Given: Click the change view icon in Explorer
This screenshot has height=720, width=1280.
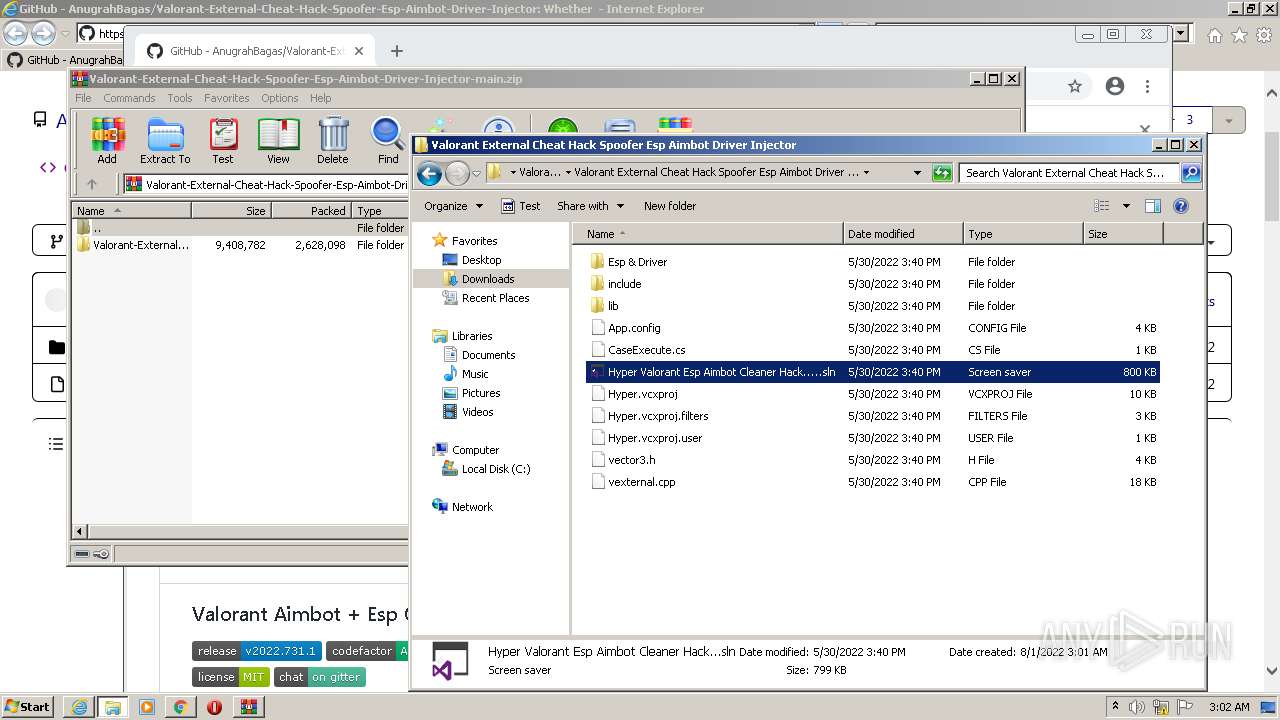Looking at the screenshot, I should click(1102, 206).
